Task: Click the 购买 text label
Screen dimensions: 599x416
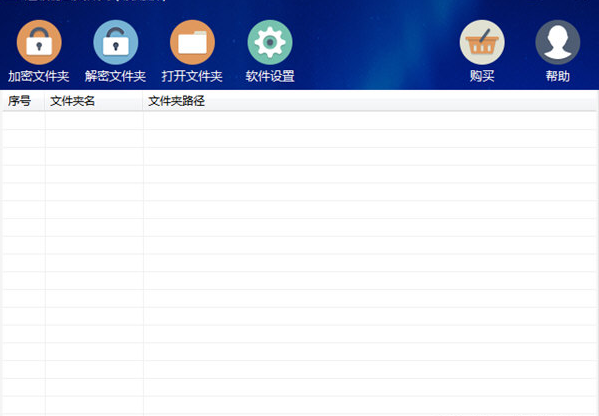Action: tap(482, 76)
